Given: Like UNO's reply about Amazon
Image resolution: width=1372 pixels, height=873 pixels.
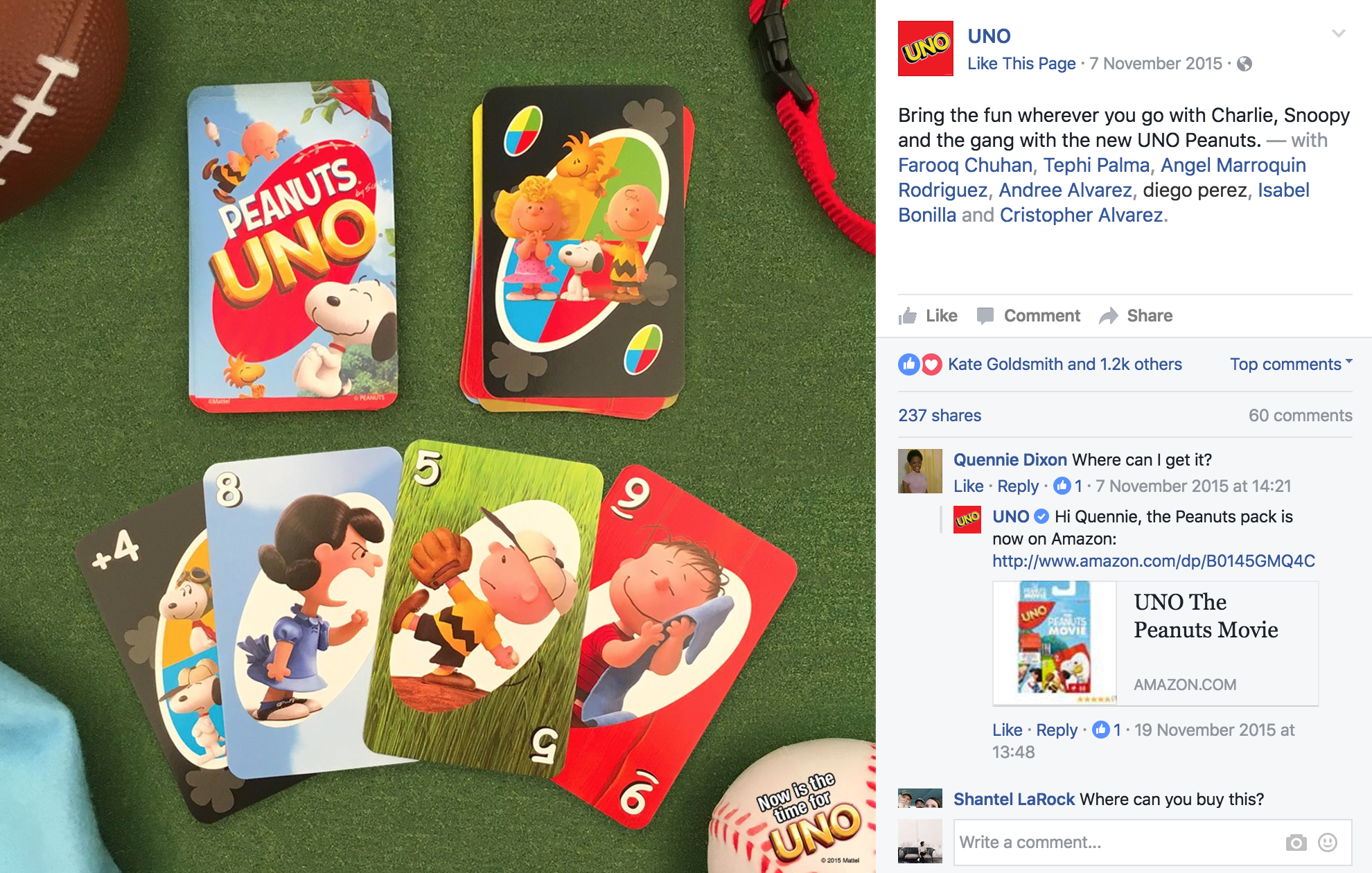Looking at the screenshot, I should click(x=1007, y=730).
